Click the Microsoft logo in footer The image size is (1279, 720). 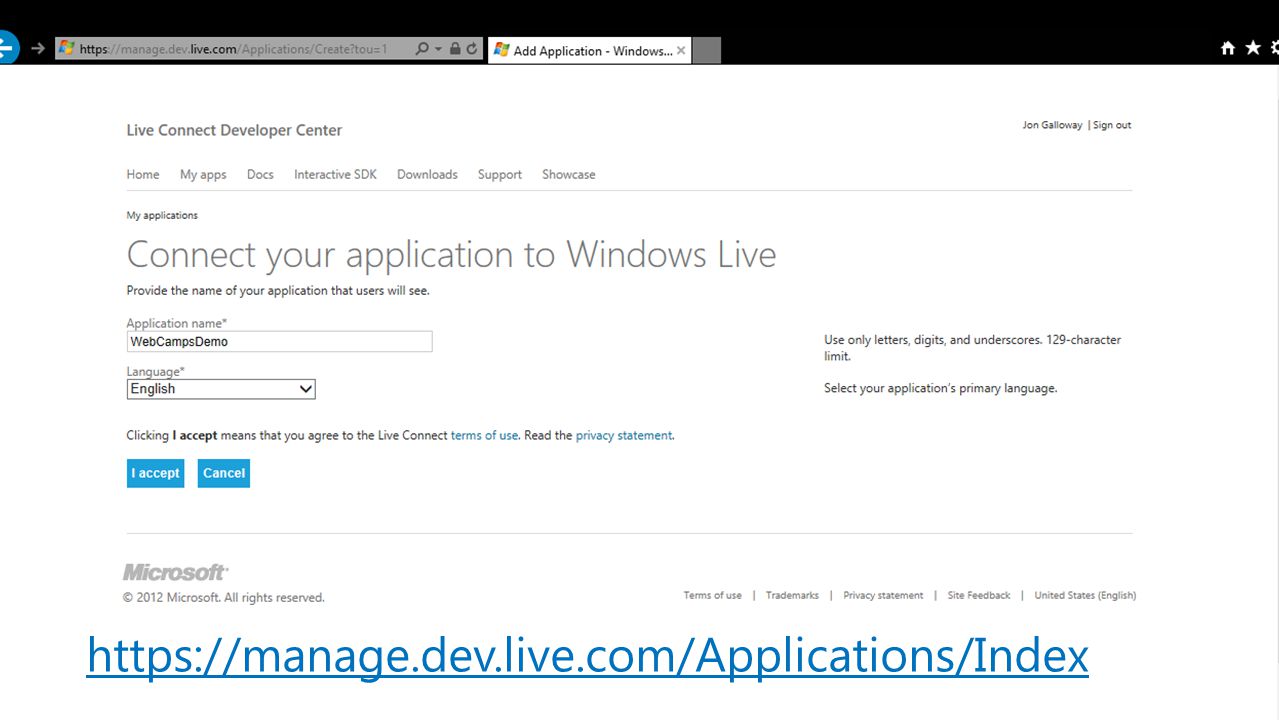pos(175,572)
